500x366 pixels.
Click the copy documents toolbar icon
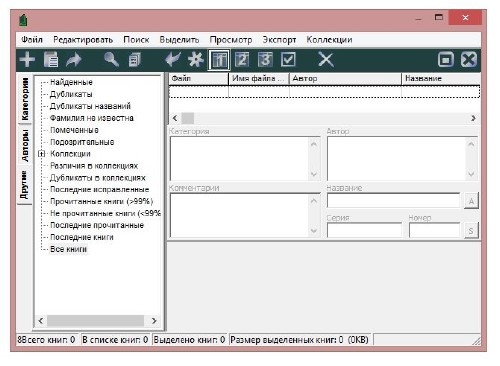pos(135,60)
